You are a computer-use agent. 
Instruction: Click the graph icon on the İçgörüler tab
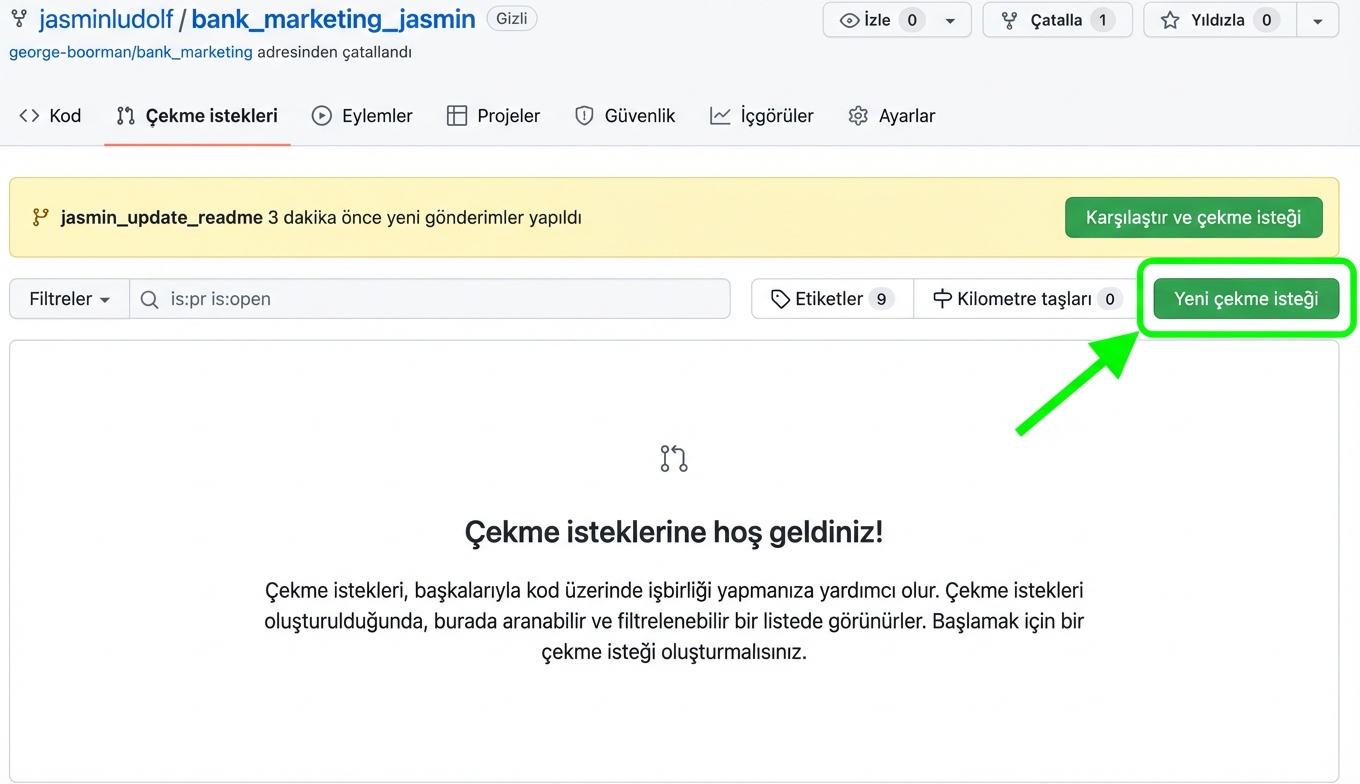click(x=720, y=115)
